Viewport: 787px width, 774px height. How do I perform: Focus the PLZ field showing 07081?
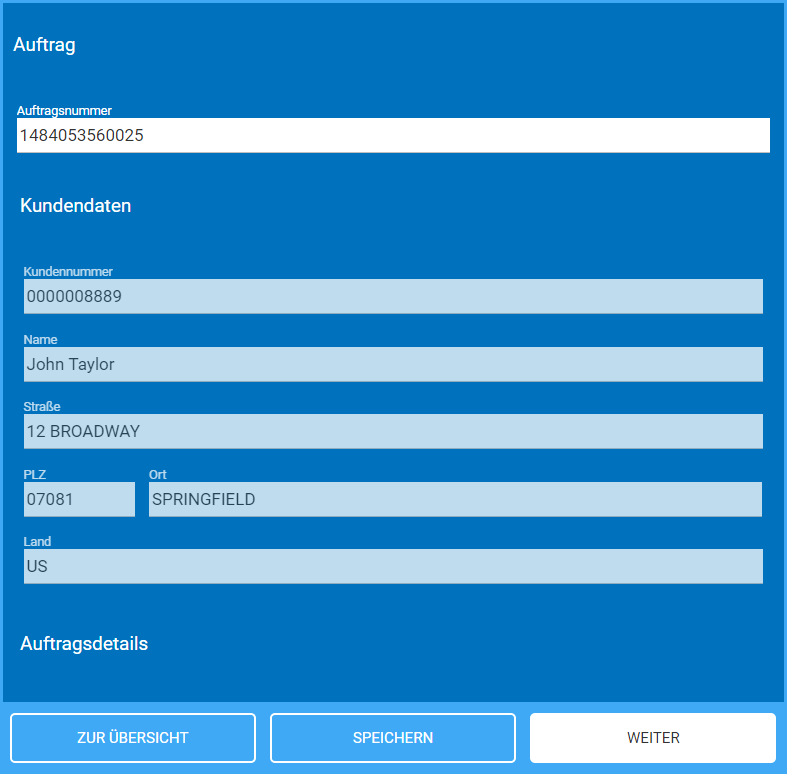[79, 499]
